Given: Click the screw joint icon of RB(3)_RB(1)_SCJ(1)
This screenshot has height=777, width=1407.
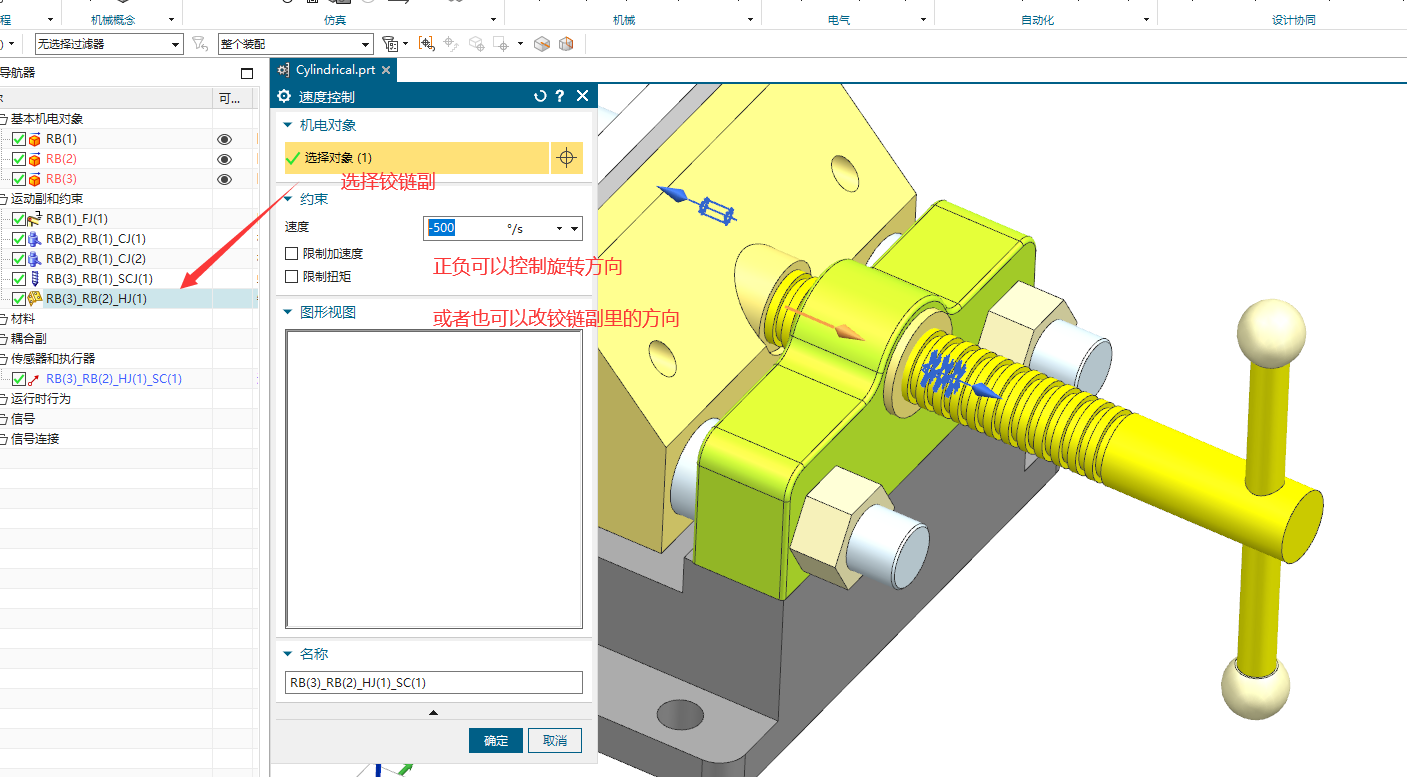Looking at the screenshot, I should pyautogui.click(x=35, y=279).
